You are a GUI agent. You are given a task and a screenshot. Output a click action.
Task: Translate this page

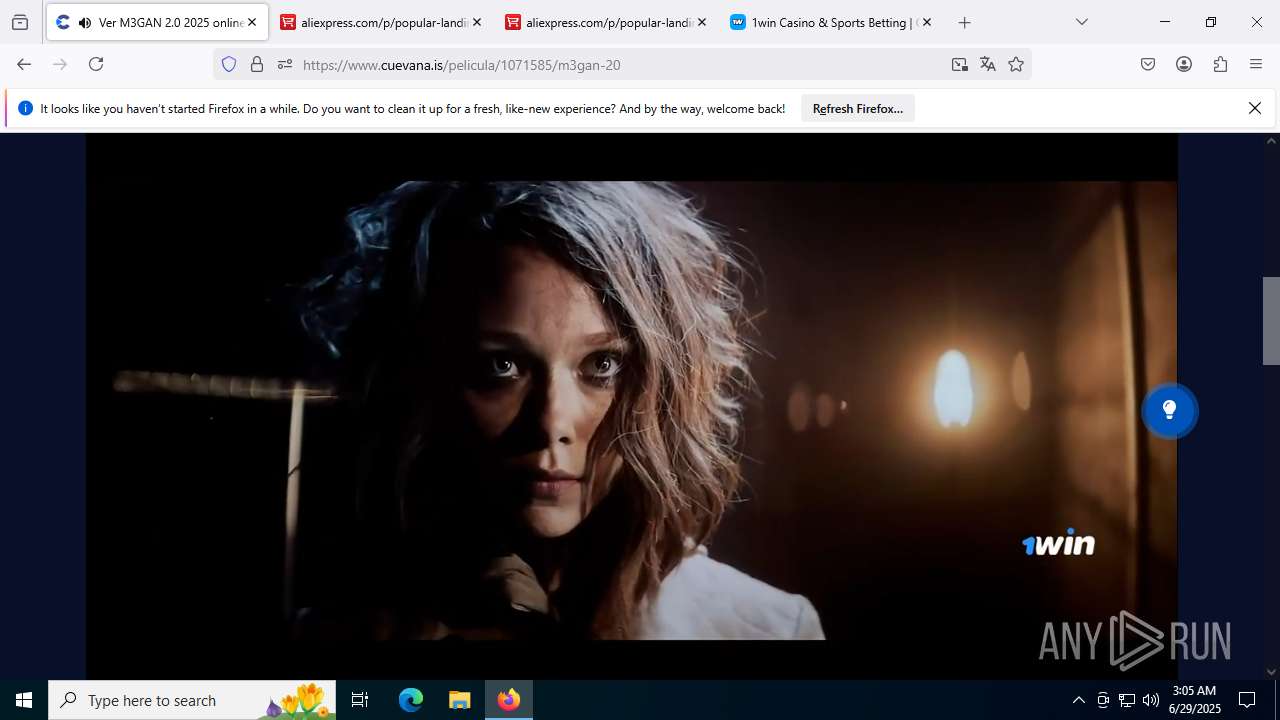988,64
